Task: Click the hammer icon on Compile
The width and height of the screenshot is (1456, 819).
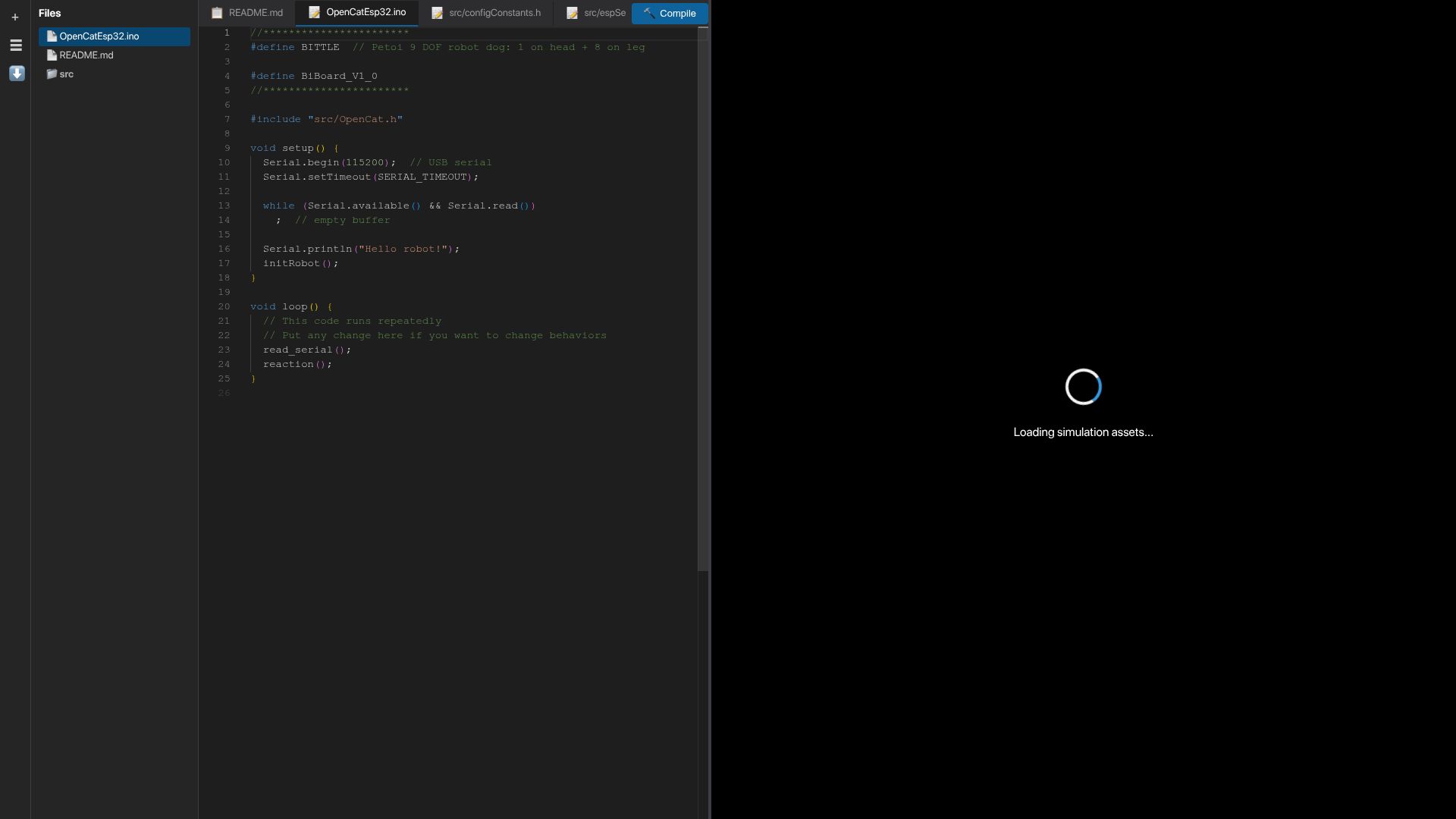Action: (649, 14)
